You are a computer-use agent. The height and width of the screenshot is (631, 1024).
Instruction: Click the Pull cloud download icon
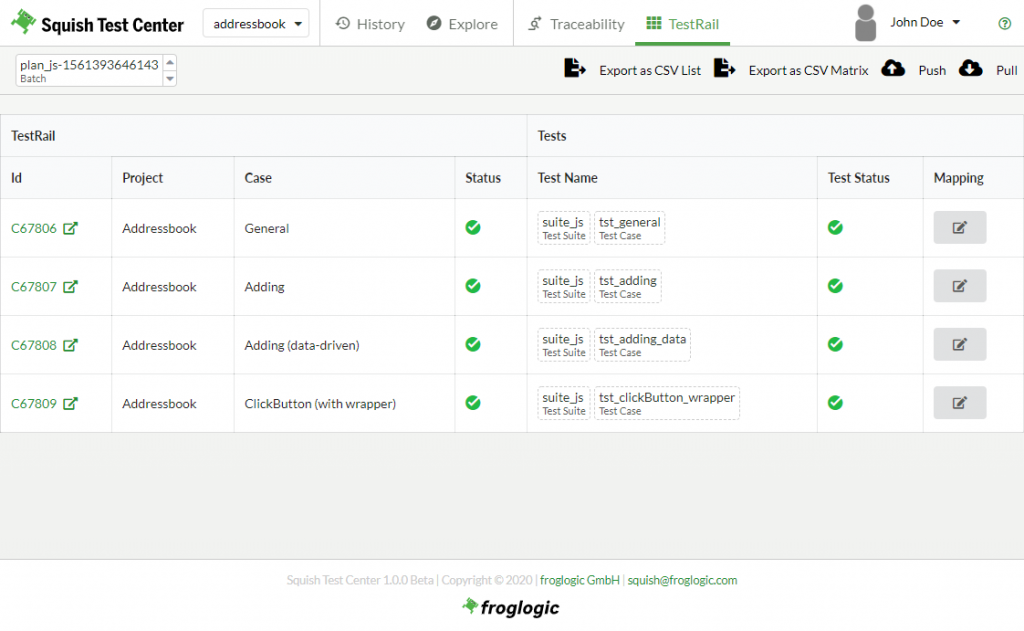970,69
